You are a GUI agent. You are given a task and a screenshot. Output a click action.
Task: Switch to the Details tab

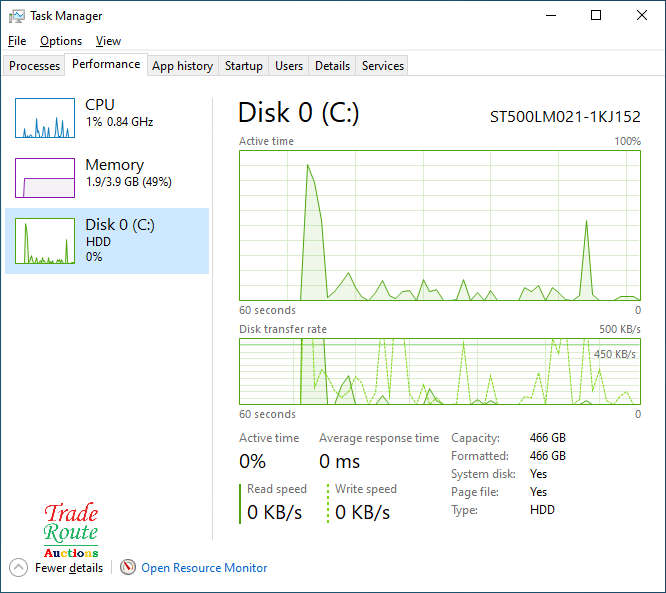332,66
